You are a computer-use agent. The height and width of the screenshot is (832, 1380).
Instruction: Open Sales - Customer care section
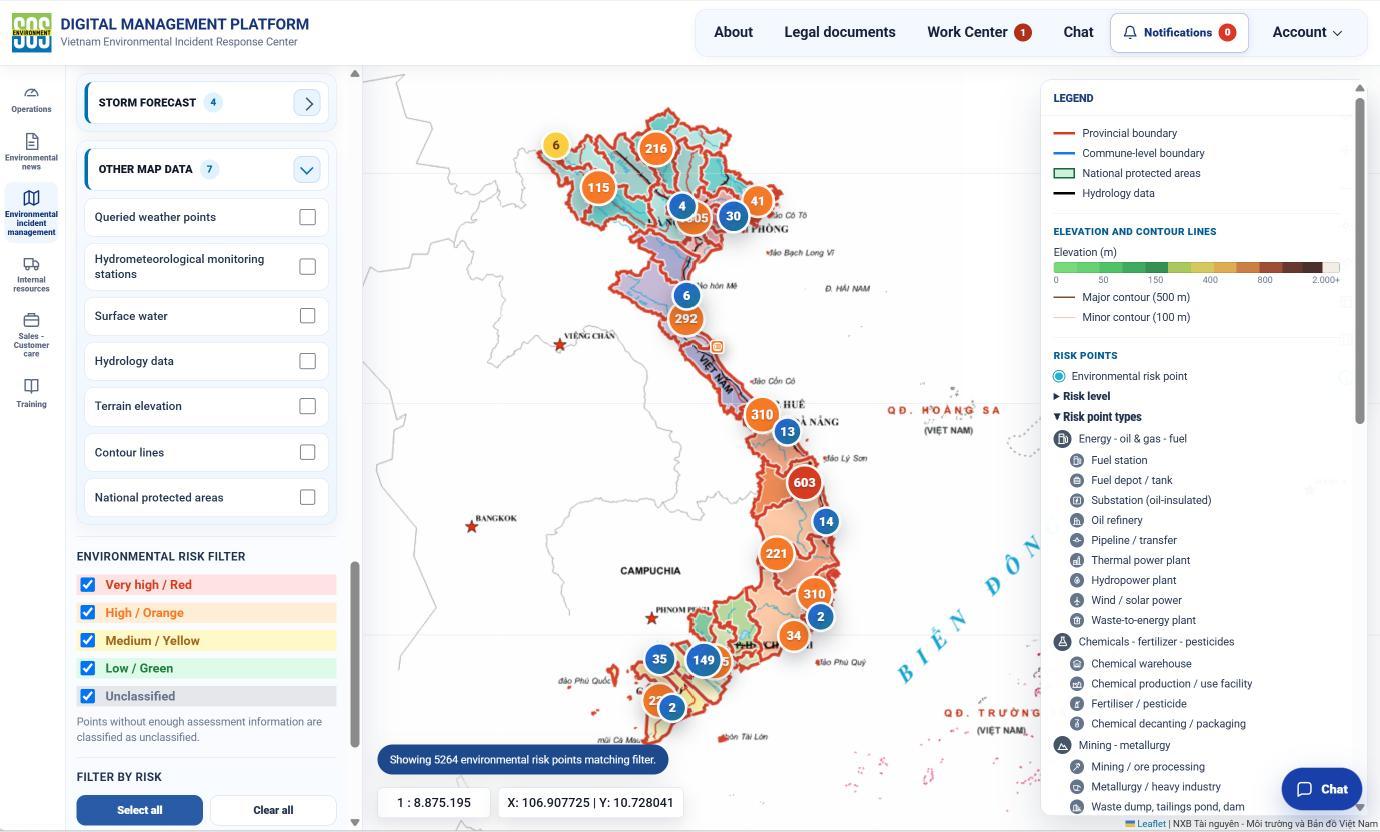click(31, 335)
